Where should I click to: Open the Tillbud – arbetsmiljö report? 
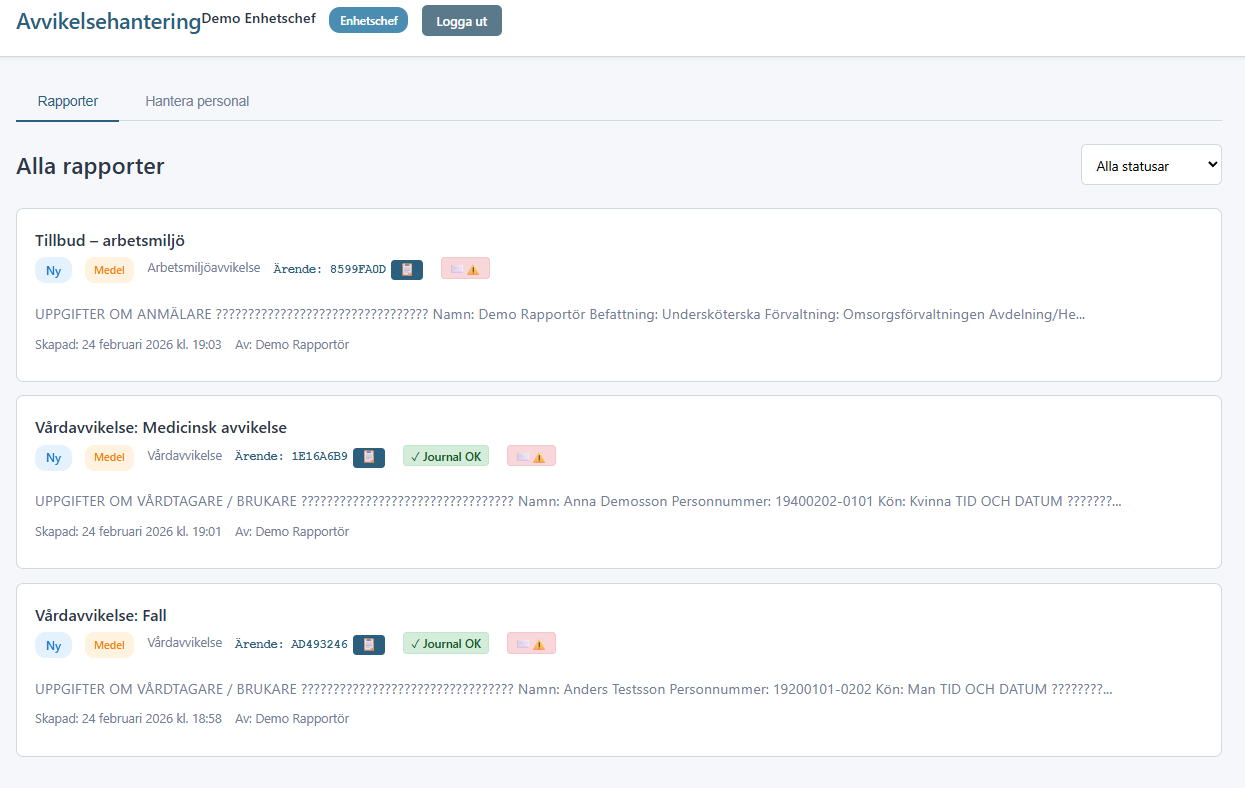(x=619, y=295)
